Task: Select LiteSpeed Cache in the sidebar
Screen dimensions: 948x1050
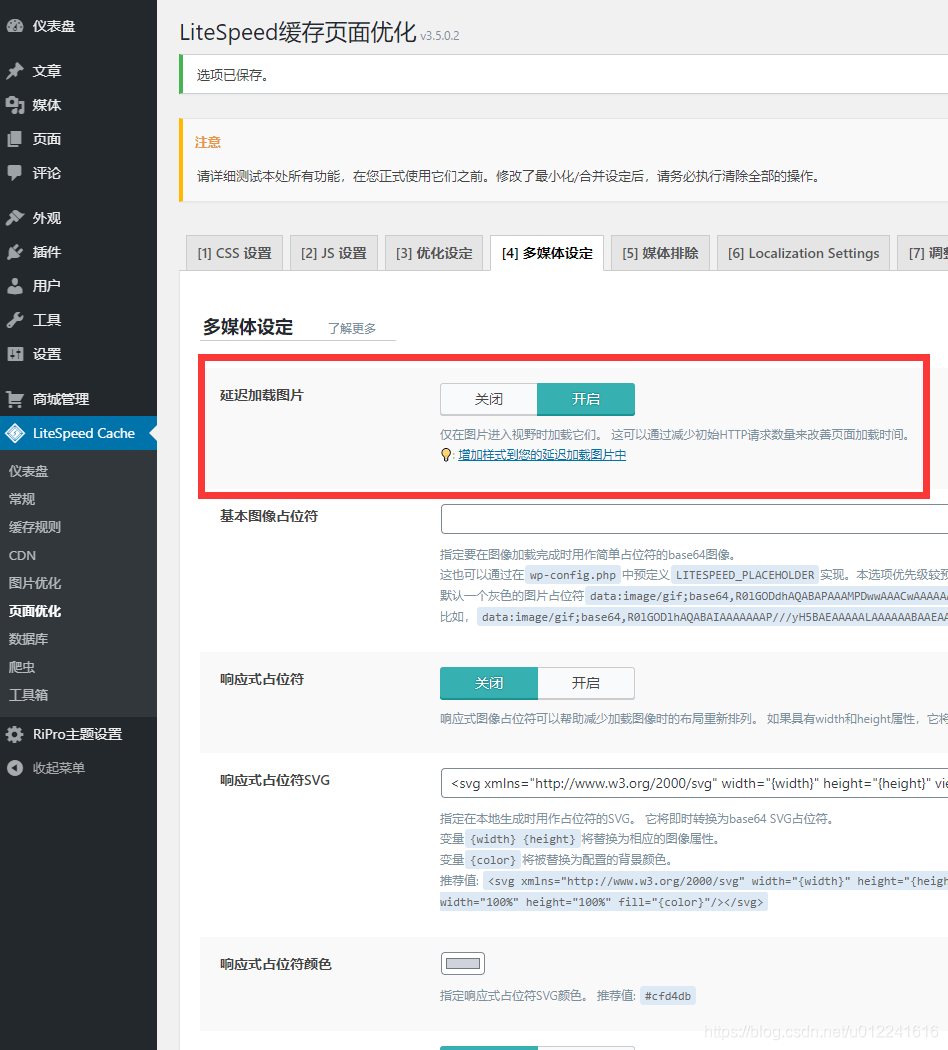Action: pyautogui.click(x=78, y=433)
